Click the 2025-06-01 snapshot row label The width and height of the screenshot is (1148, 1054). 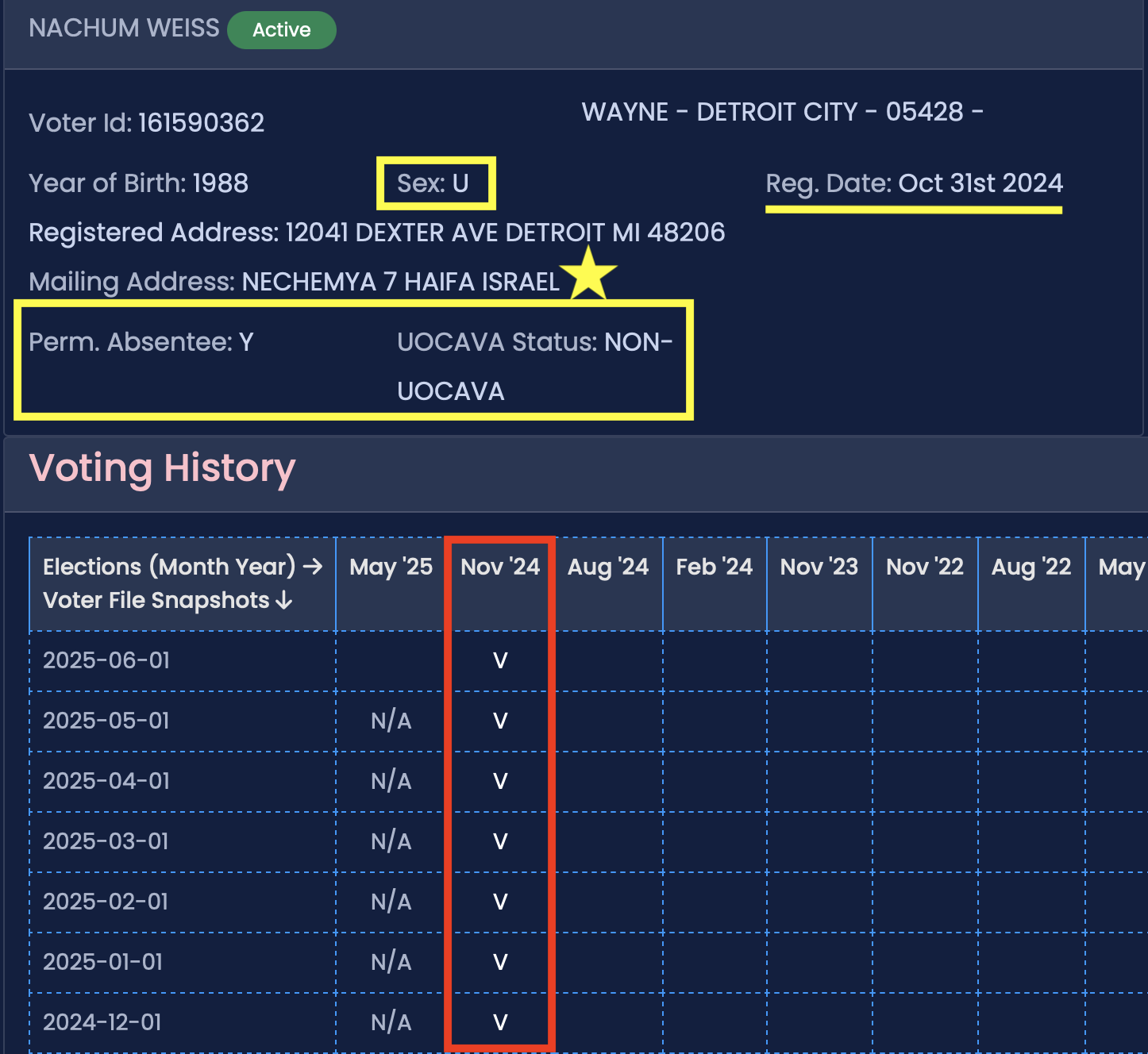tap(106, 660)
